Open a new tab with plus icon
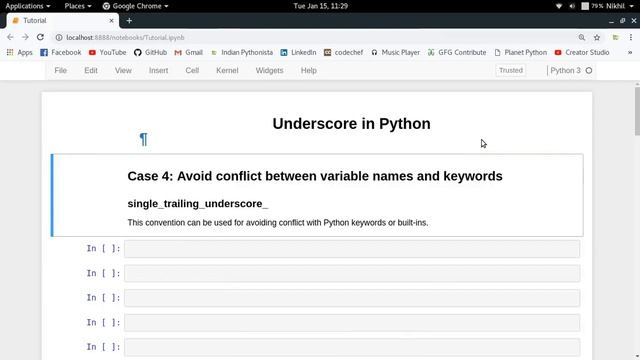The width and height of the screenshot is (640, 360). click(x=129, y=20)
